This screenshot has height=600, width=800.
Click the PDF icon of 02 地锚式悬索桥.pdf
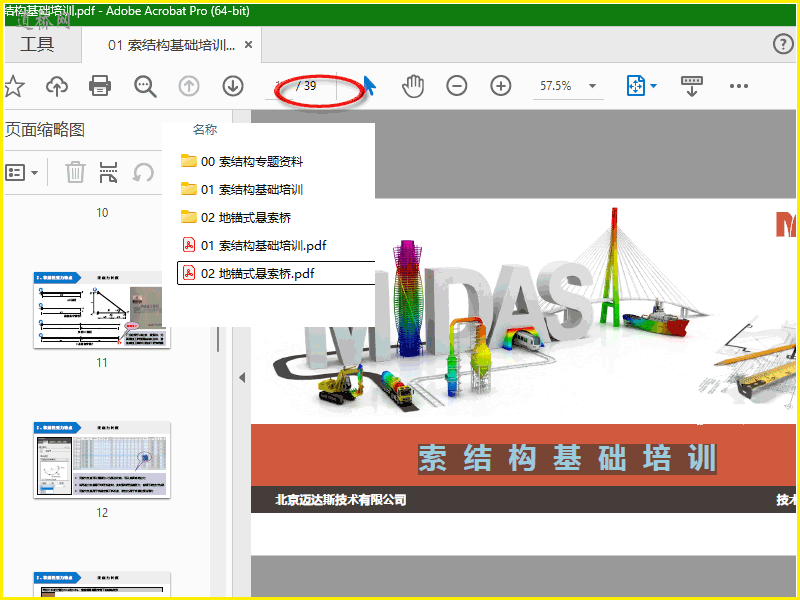pos(189,273)
